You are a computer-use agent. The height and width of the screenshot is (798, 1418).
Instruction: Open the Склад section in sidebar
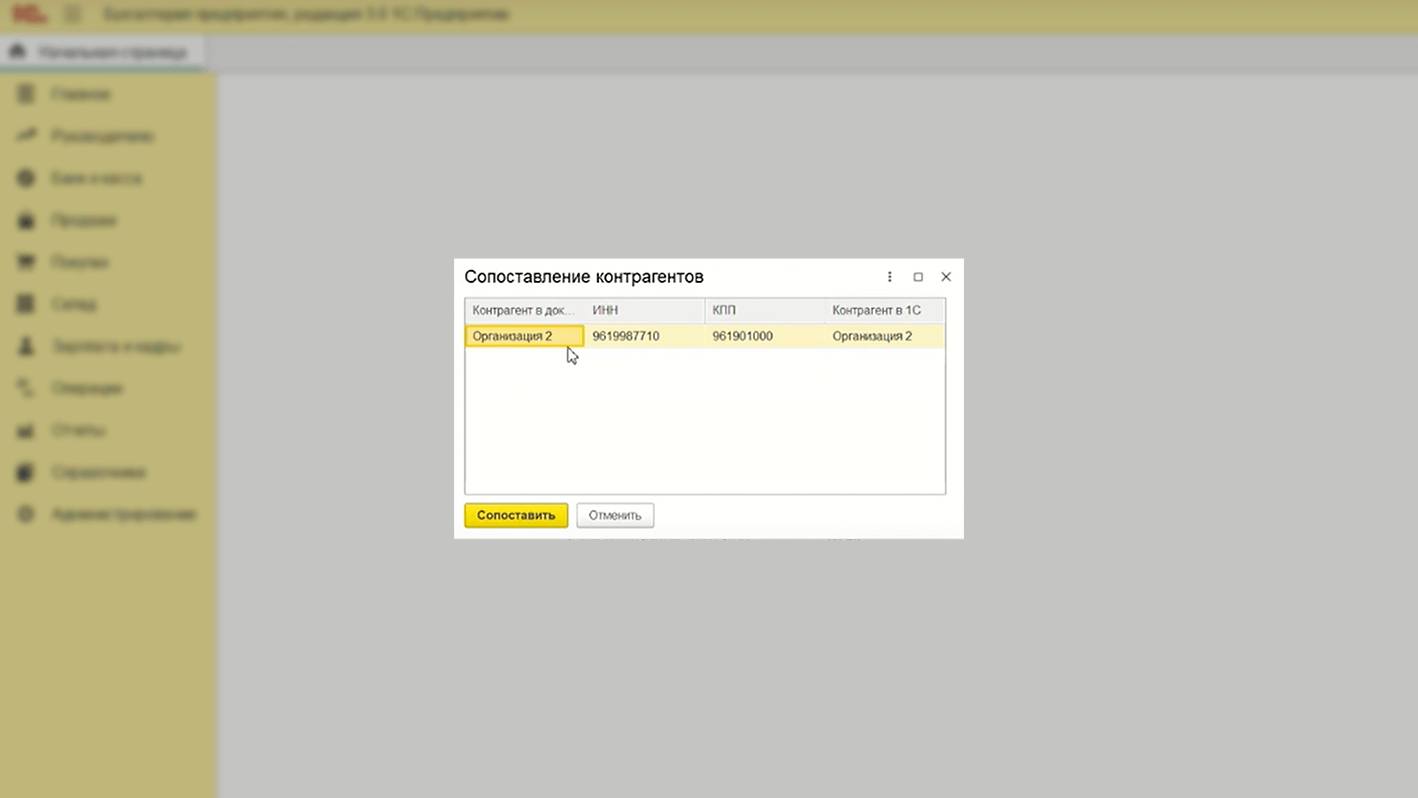click(74, 304)
